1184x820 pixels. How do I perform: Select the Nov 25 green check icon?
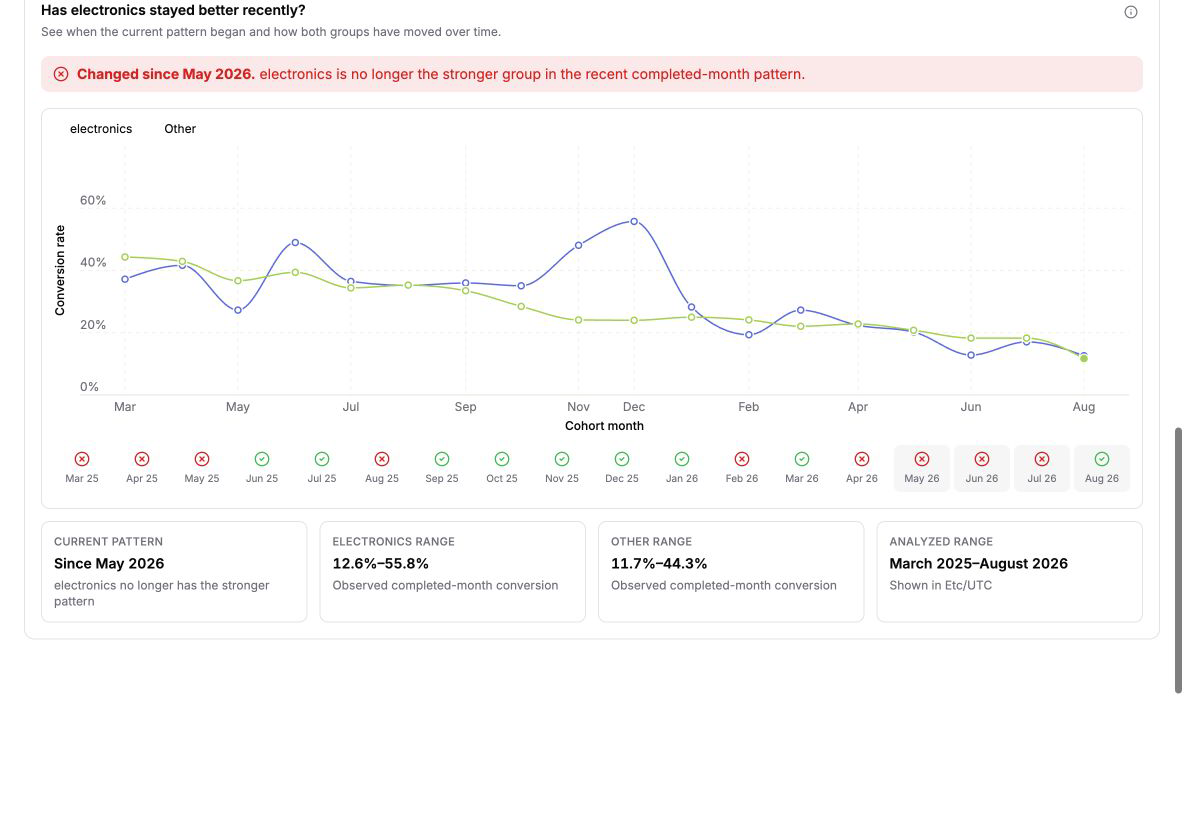click(x=562, y=459)
